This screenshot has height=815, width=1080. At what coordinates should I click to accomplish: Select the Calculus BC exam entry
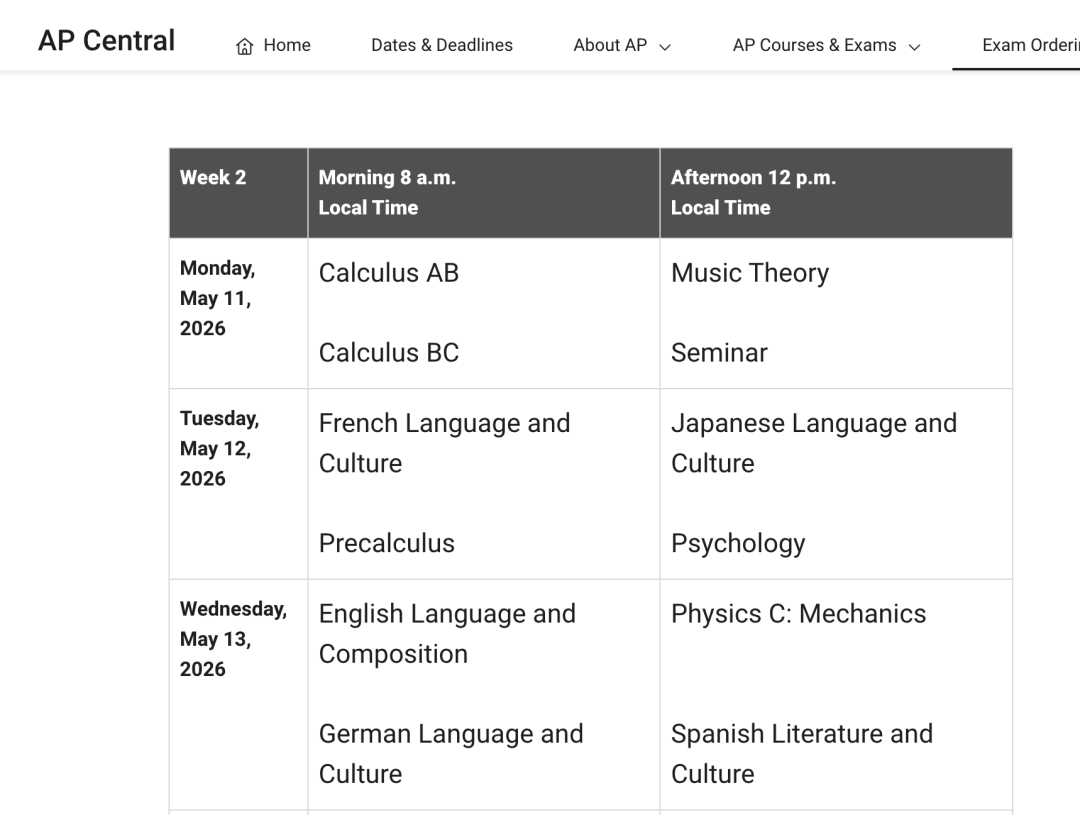coord(389,353)
